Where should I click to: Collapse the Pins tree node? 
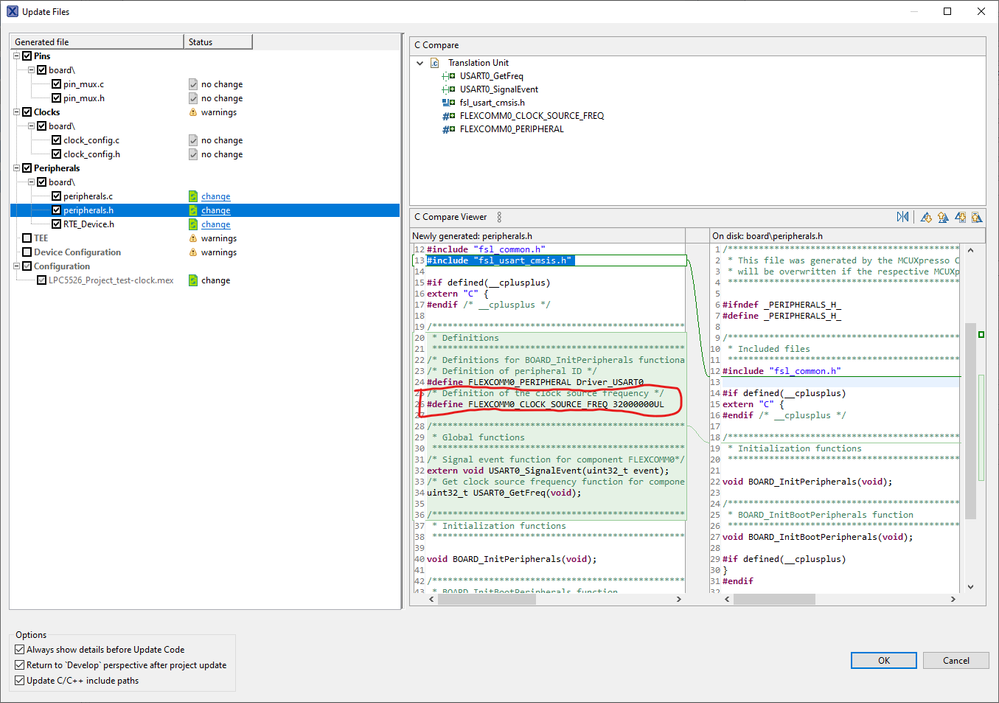[17, 56]
